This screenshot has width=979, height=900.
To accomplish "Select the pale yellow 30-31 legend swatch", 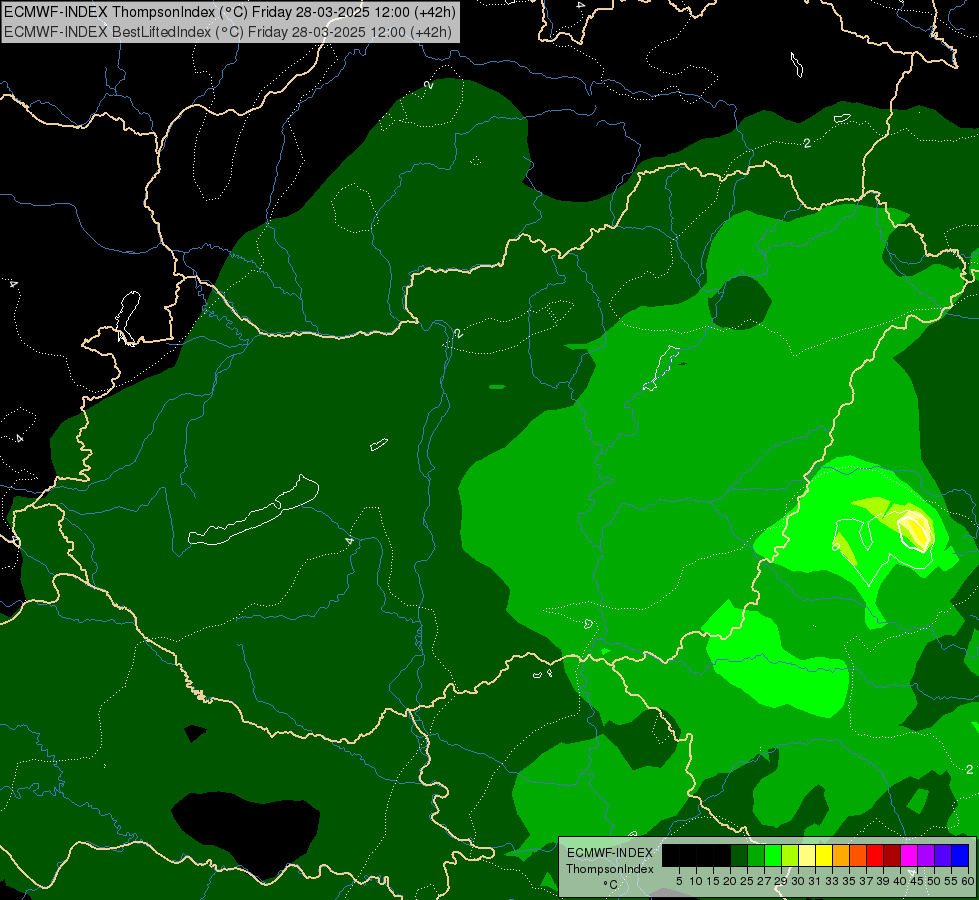I will pos(807,856).
